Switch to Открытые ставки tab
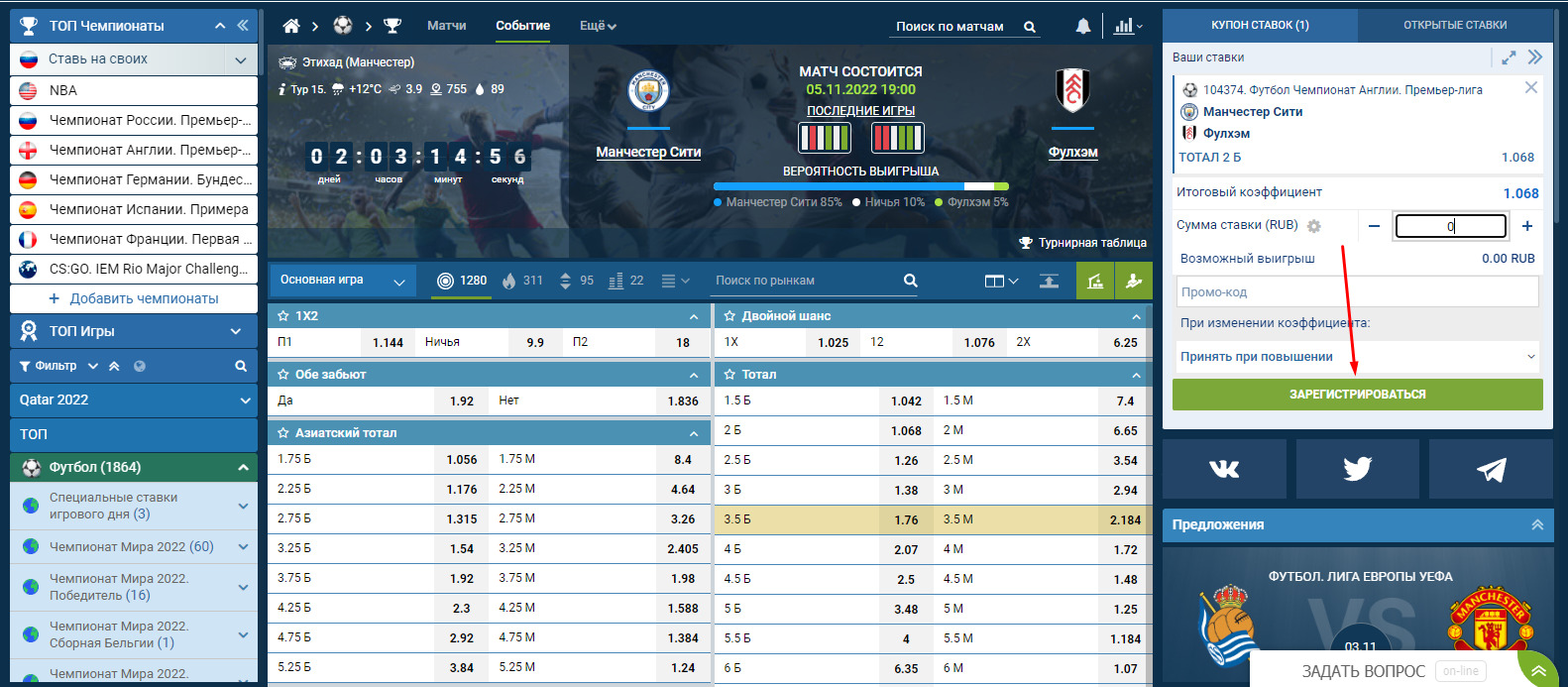 click(x=1455, y=25)
